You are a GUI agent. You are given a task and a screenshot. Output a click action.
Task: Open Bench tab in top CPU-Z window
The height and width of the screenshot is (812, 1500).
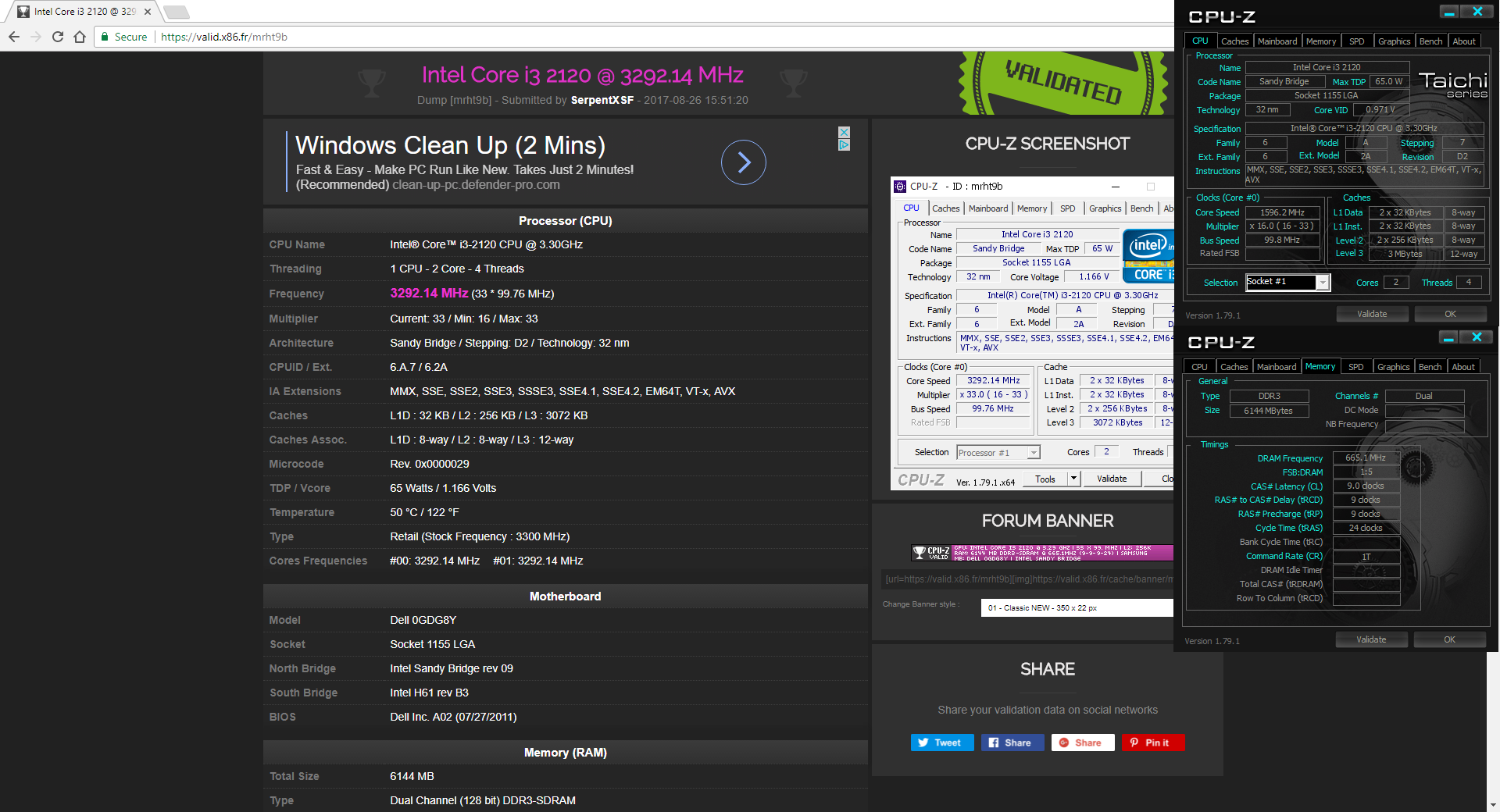click(1430, 41)
